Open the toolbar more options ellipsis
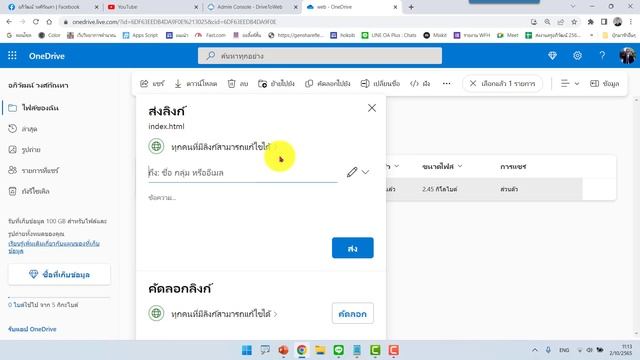 tap(447, 84)
